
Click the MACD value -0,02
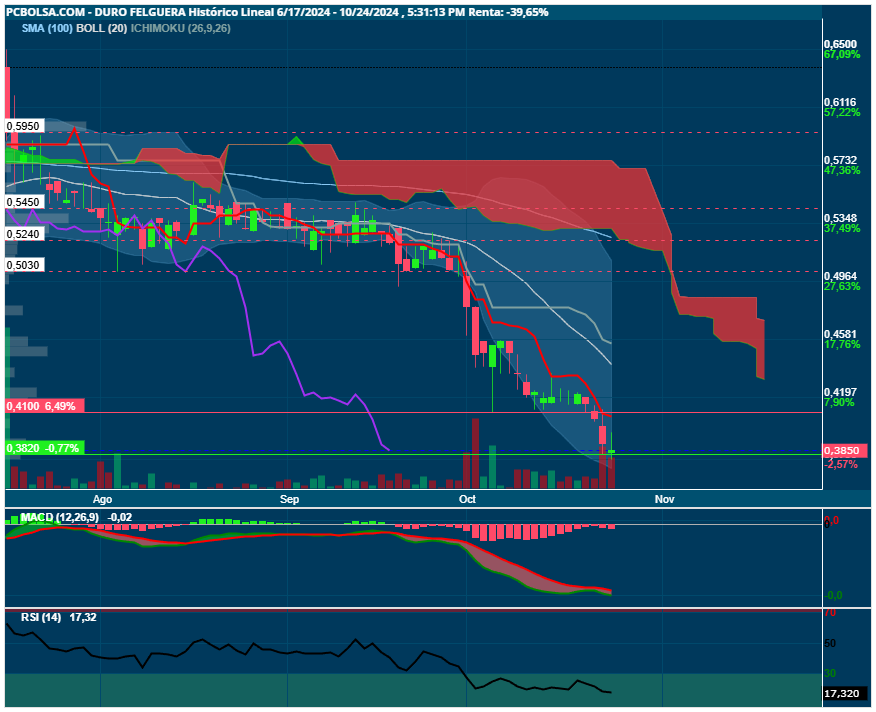(x=120, y=518)
